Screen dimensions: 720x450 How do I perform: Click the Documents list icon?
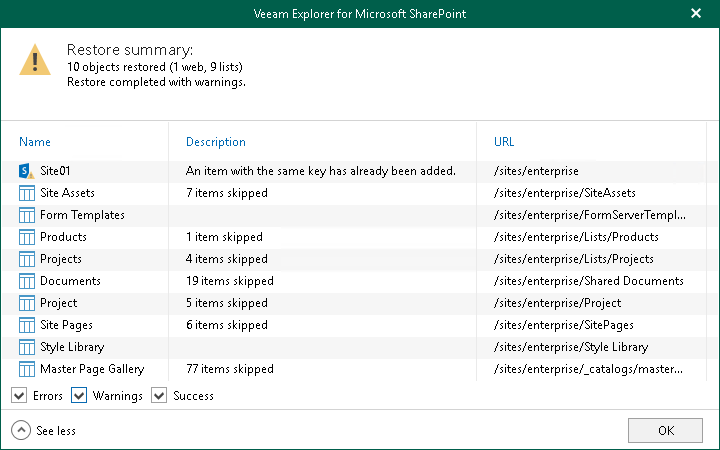[x=27, y=281]
